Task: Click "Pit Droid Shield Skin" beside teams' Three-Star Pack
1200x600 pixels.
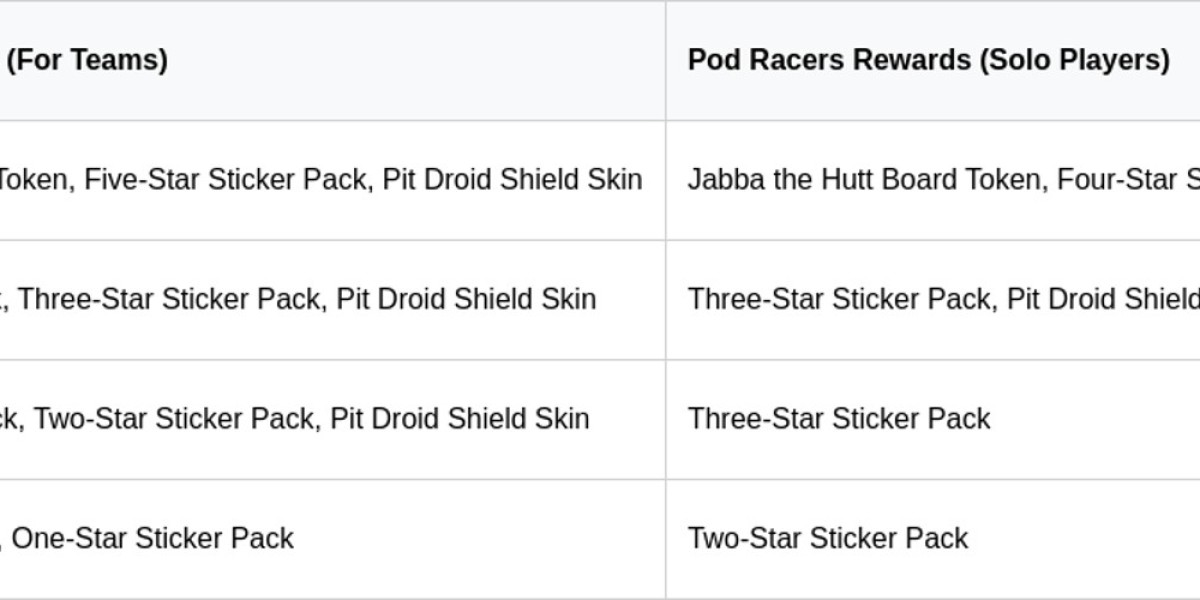Action: 466,299
